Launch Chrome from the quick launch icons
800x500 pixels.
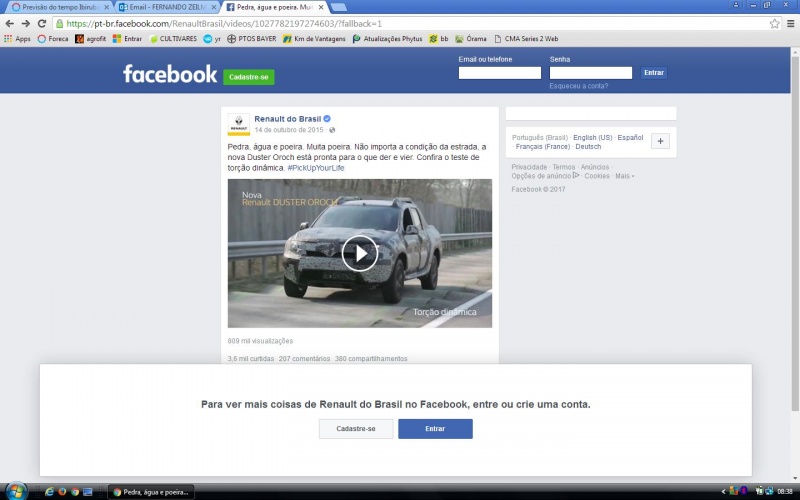(x=75, y=492)
